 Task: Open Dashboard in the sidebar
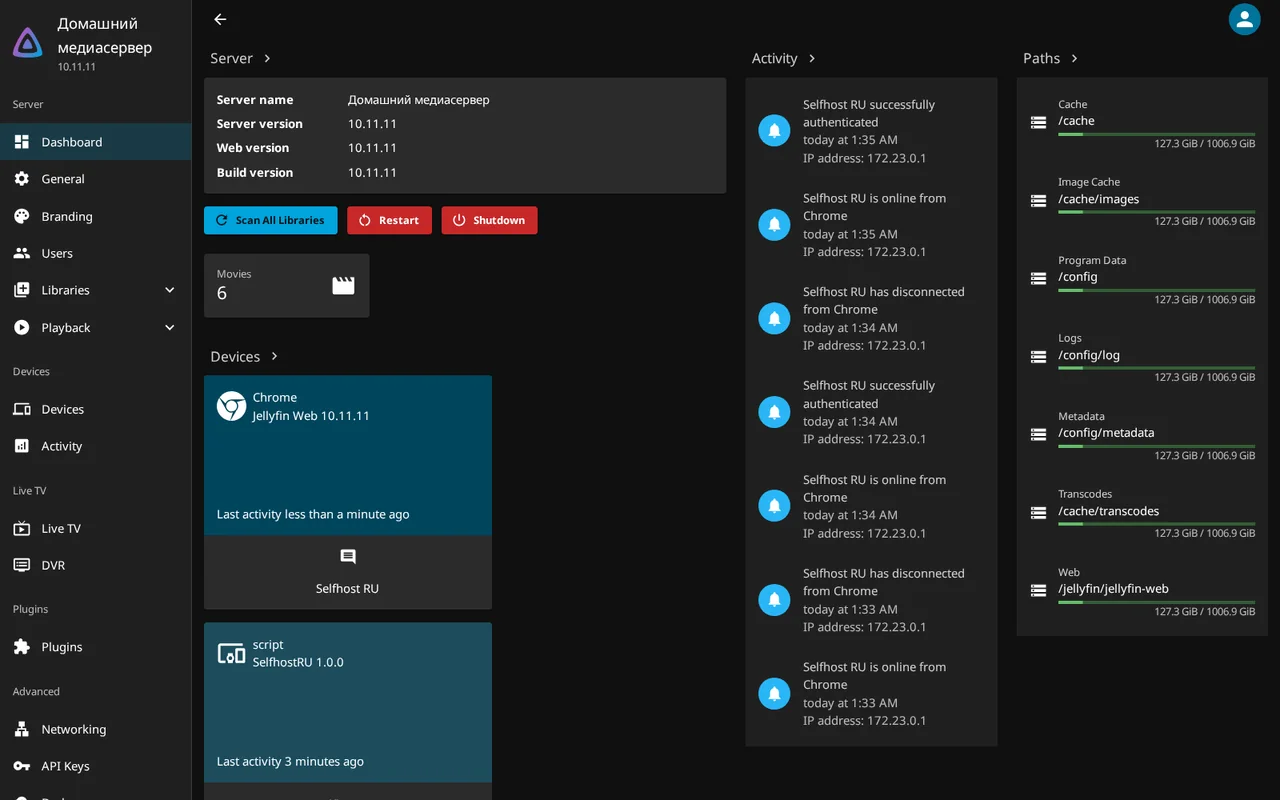96,142
